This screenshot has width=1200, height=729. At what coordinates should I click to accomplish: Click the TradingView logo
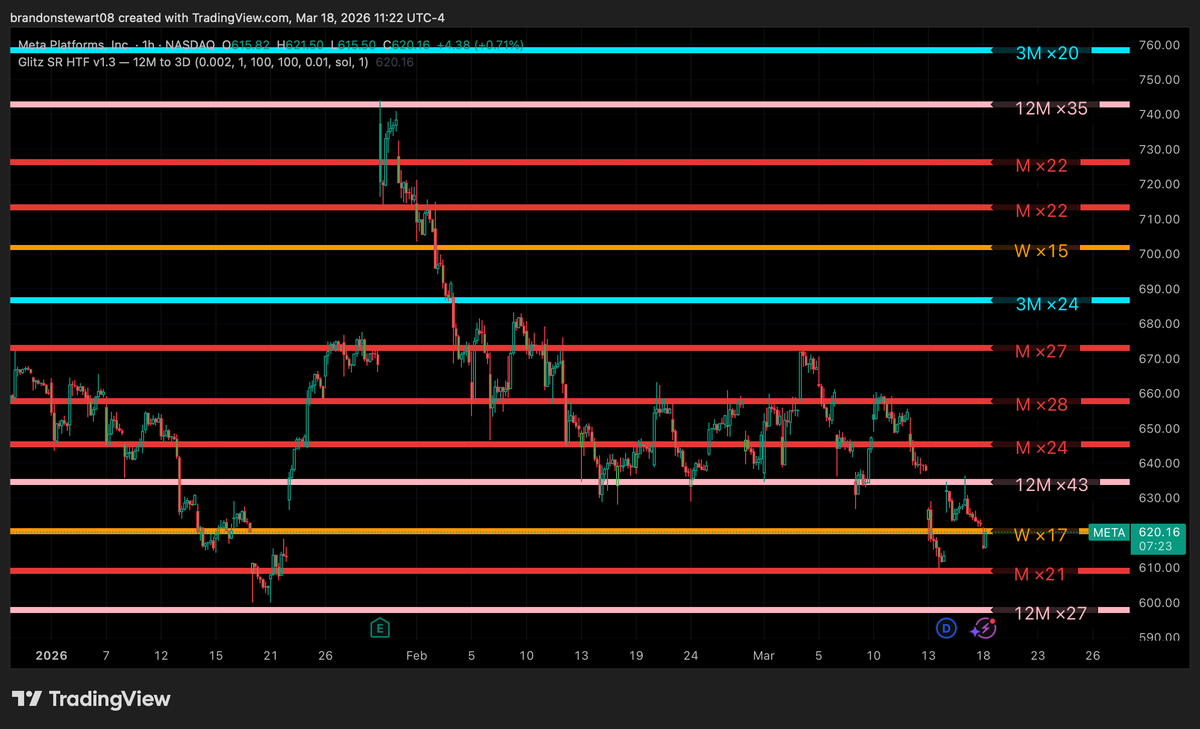90,699
